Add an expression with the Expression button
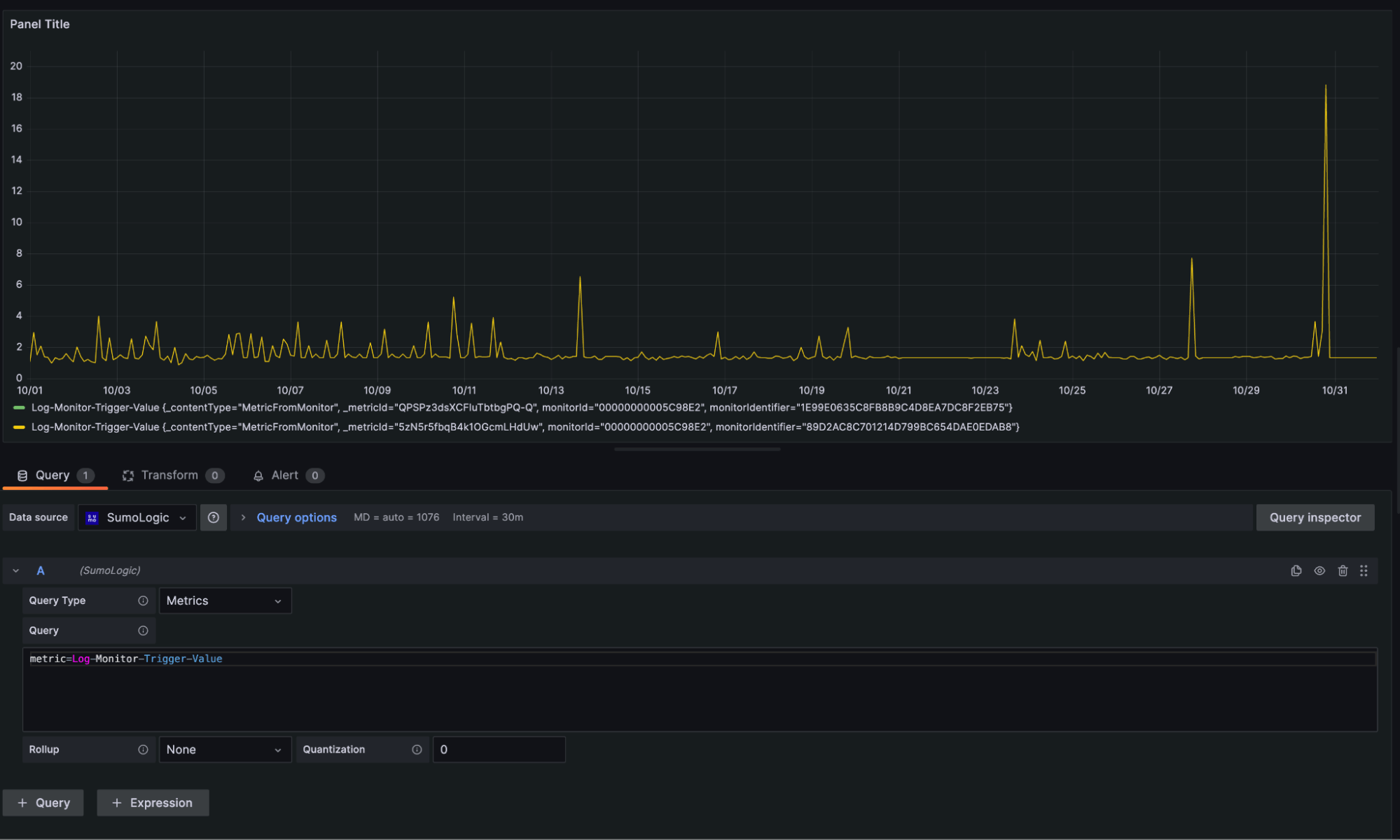 tap(153, 802)
